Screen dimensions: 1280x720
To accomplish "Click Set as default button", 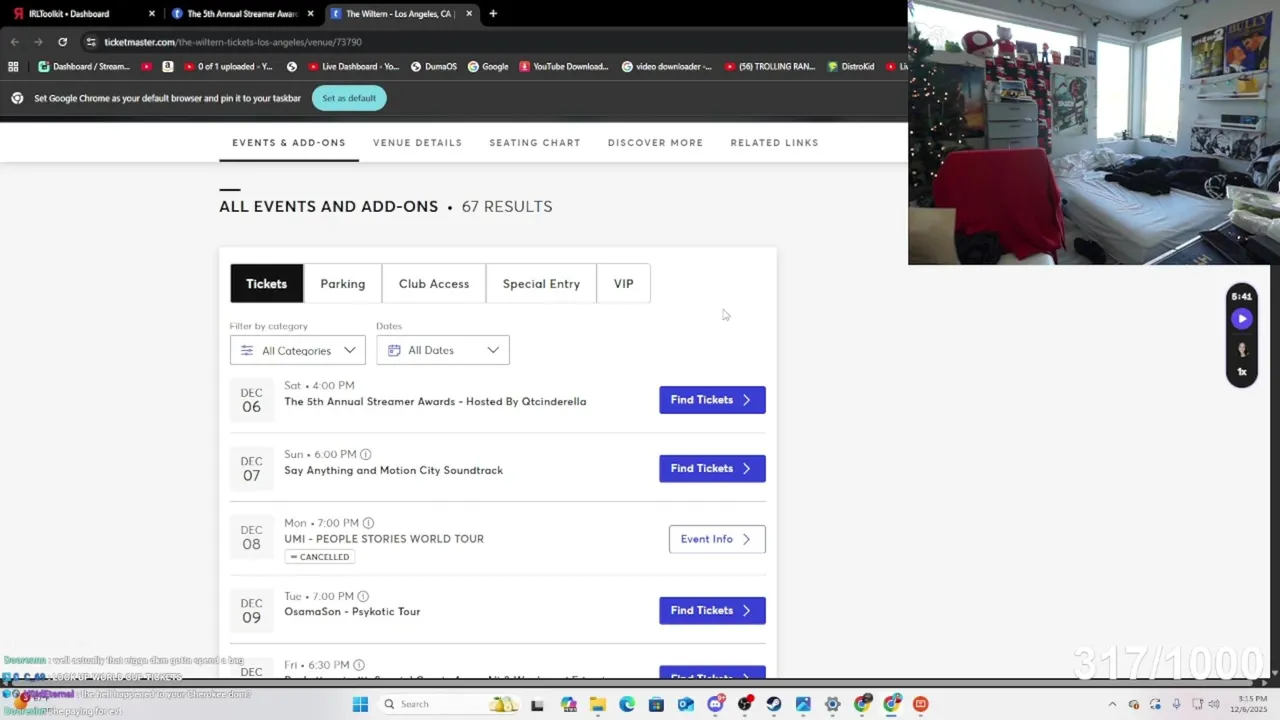I will 349,98.
